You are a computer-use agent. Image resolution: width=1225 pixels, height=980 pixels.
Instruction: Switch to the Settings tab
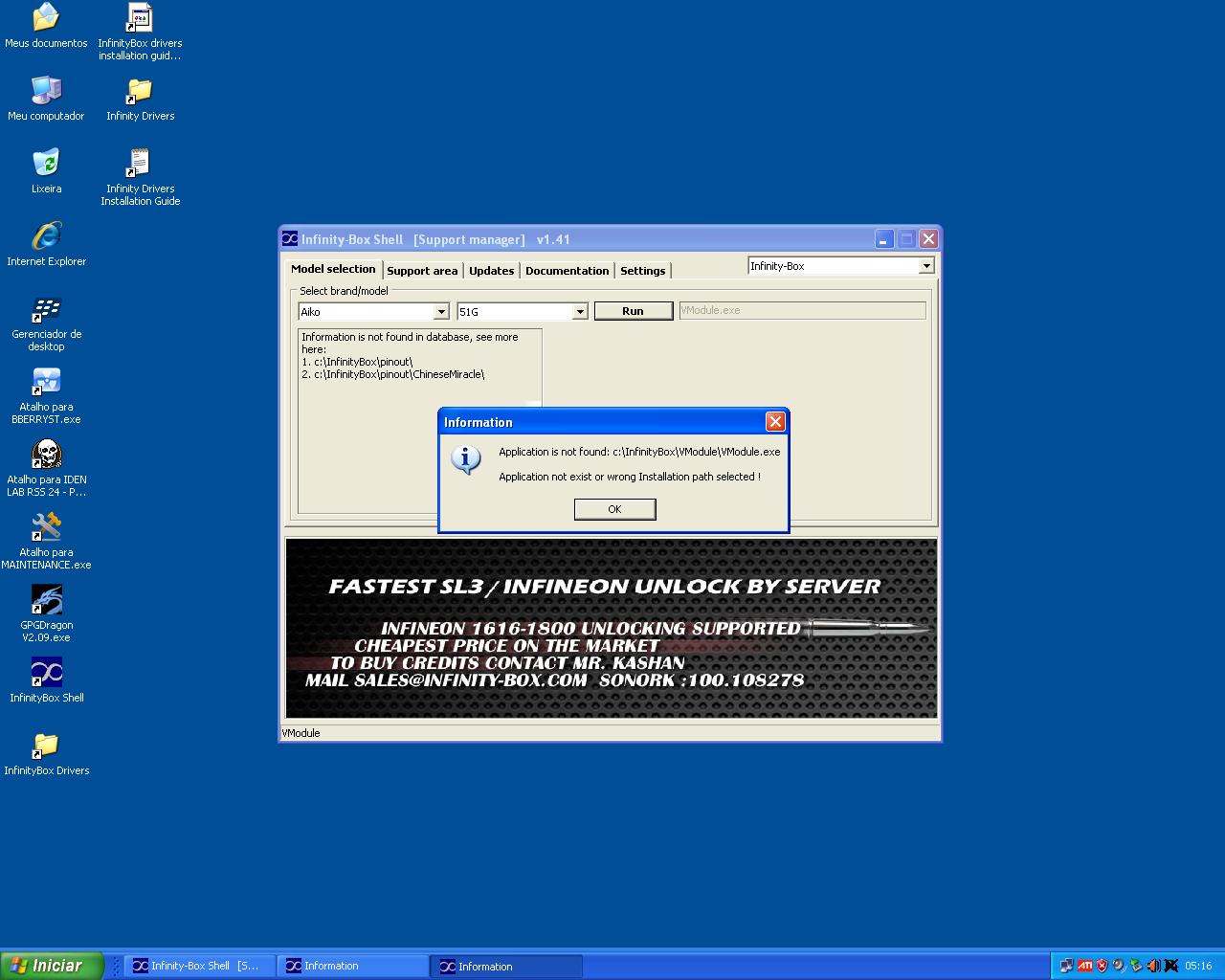click(x=642, y=271)
